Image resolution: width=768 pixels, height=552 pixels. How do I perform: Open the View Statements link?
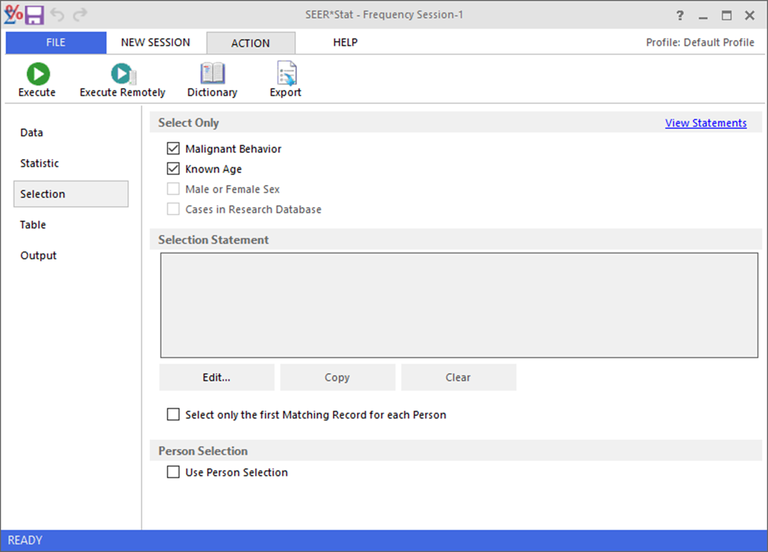pyautogui.click(x=705, y=123)
